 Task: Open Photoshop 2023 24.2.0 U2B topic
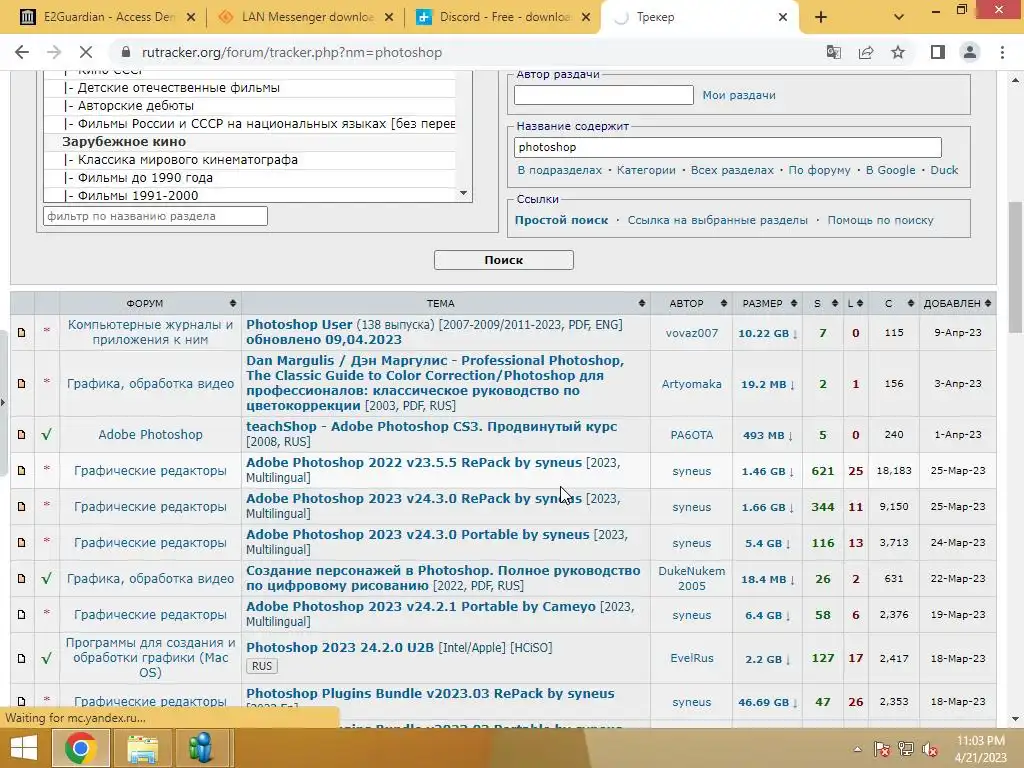340,648
